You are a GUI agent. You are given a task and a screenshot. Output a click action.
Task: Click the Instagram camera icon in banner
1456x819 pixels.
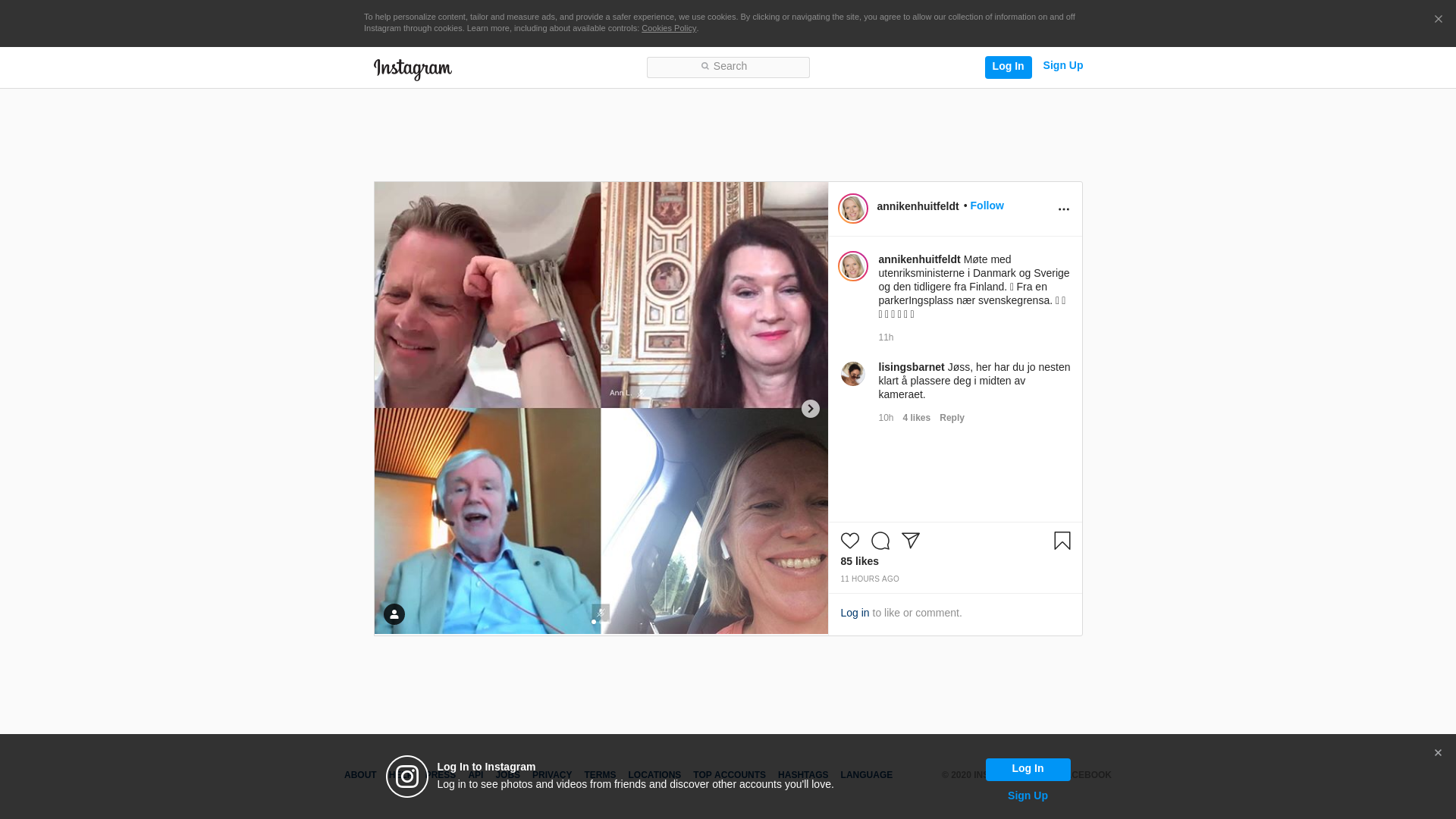[x=407, y=777]
